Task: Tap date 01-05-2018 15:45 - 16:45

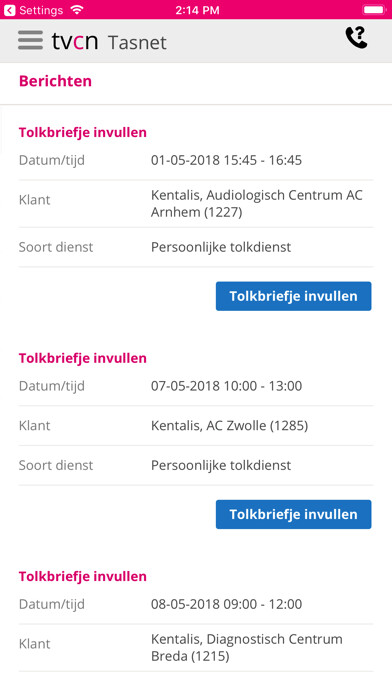Action: pos(226,160)
